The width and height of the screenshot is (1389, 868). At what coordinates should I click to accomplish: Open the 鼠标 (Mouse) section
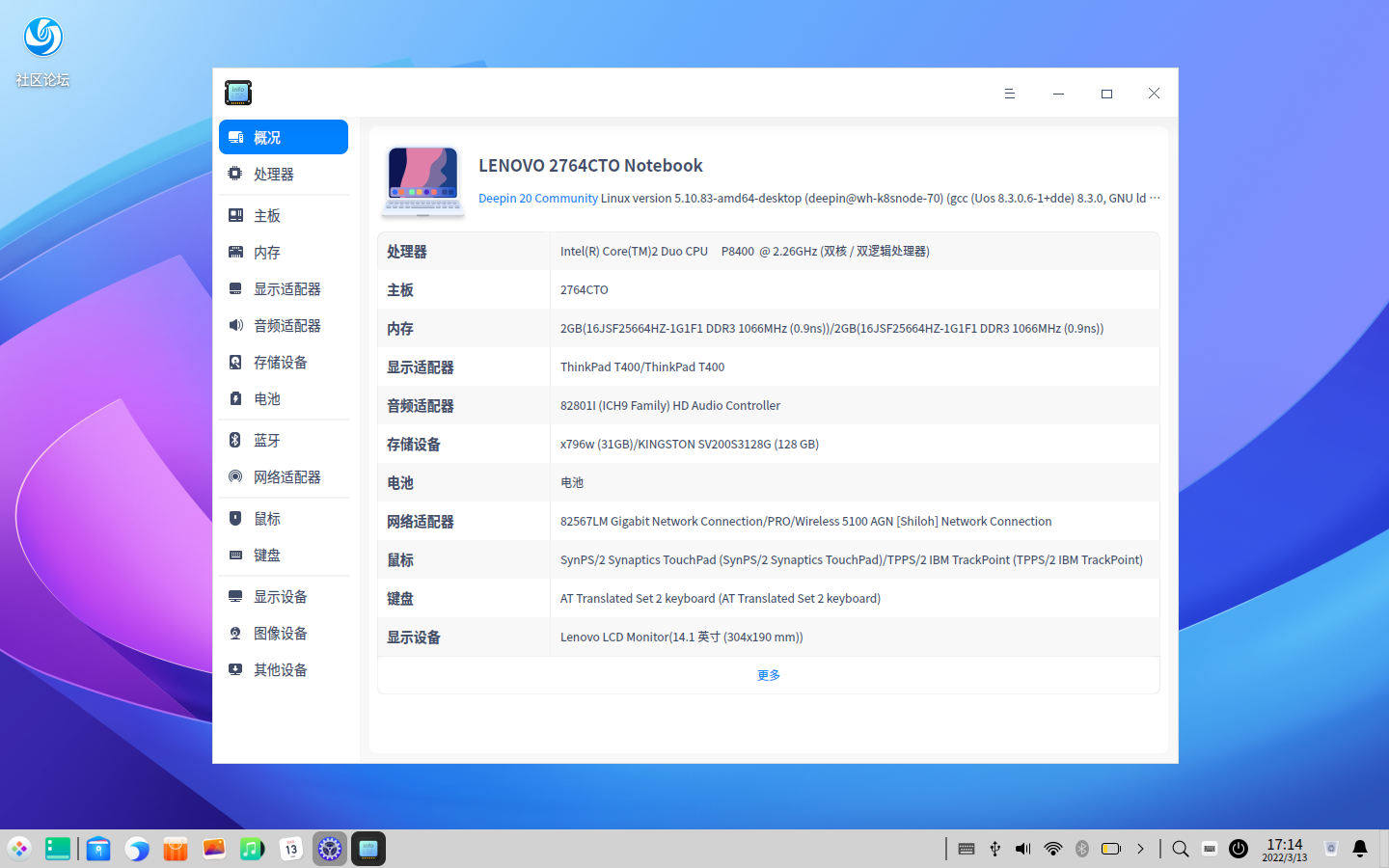(x=268, y=518)
